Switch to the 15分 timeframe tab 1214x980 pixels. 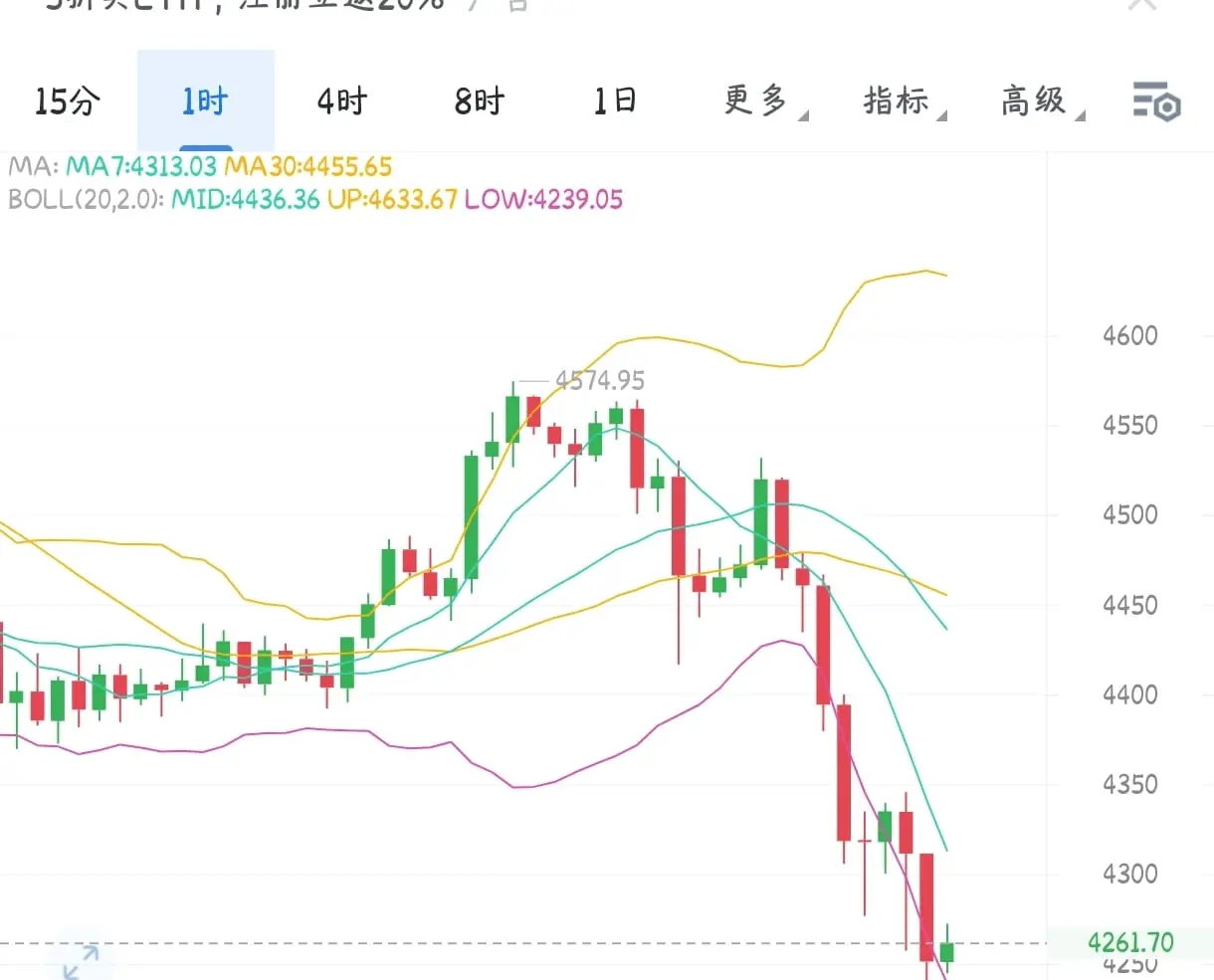pos(68,100)
